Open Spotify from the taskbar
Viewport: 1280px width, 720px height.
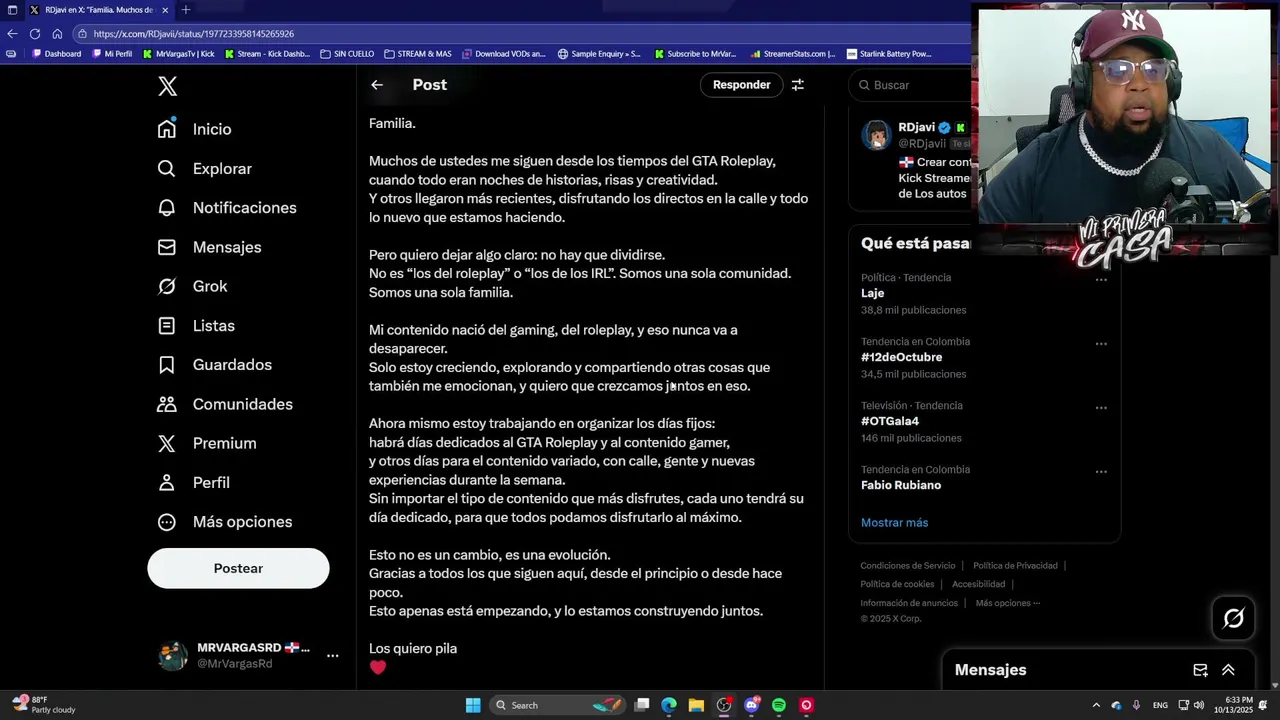pyautogui.click(x=779, y=705)
